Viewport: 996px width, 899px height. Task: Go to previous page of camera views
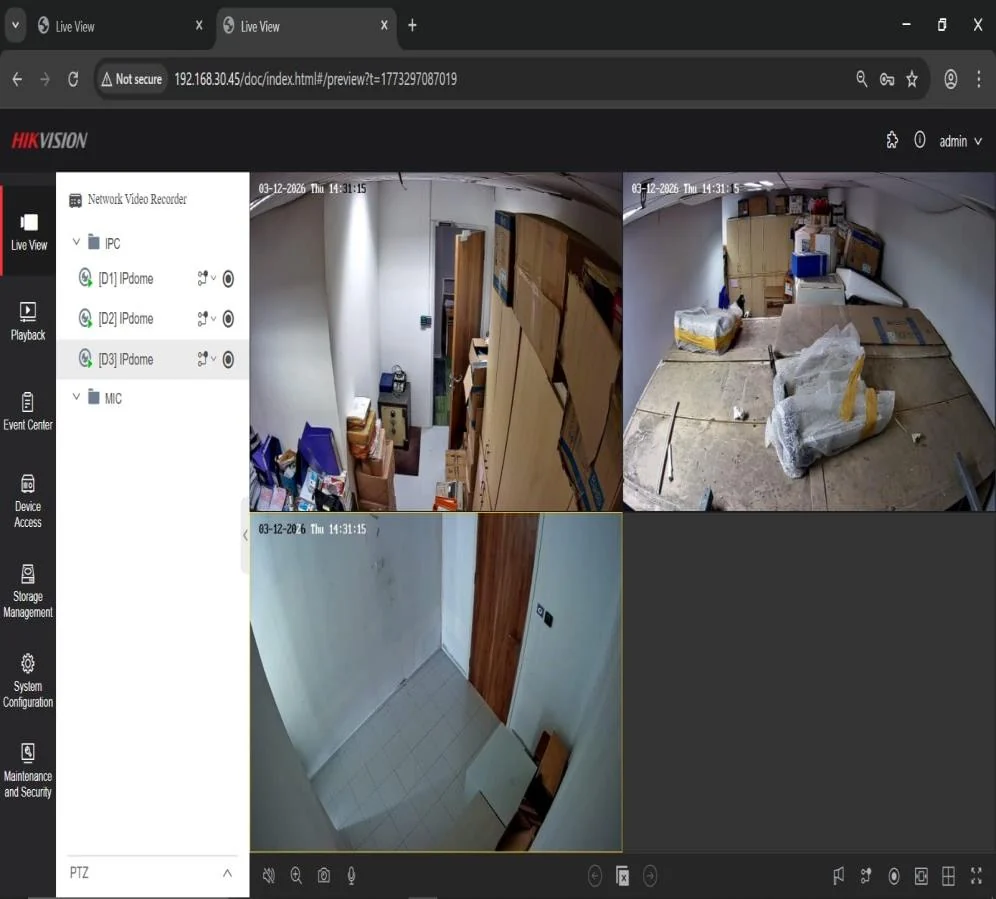[595, 876]
